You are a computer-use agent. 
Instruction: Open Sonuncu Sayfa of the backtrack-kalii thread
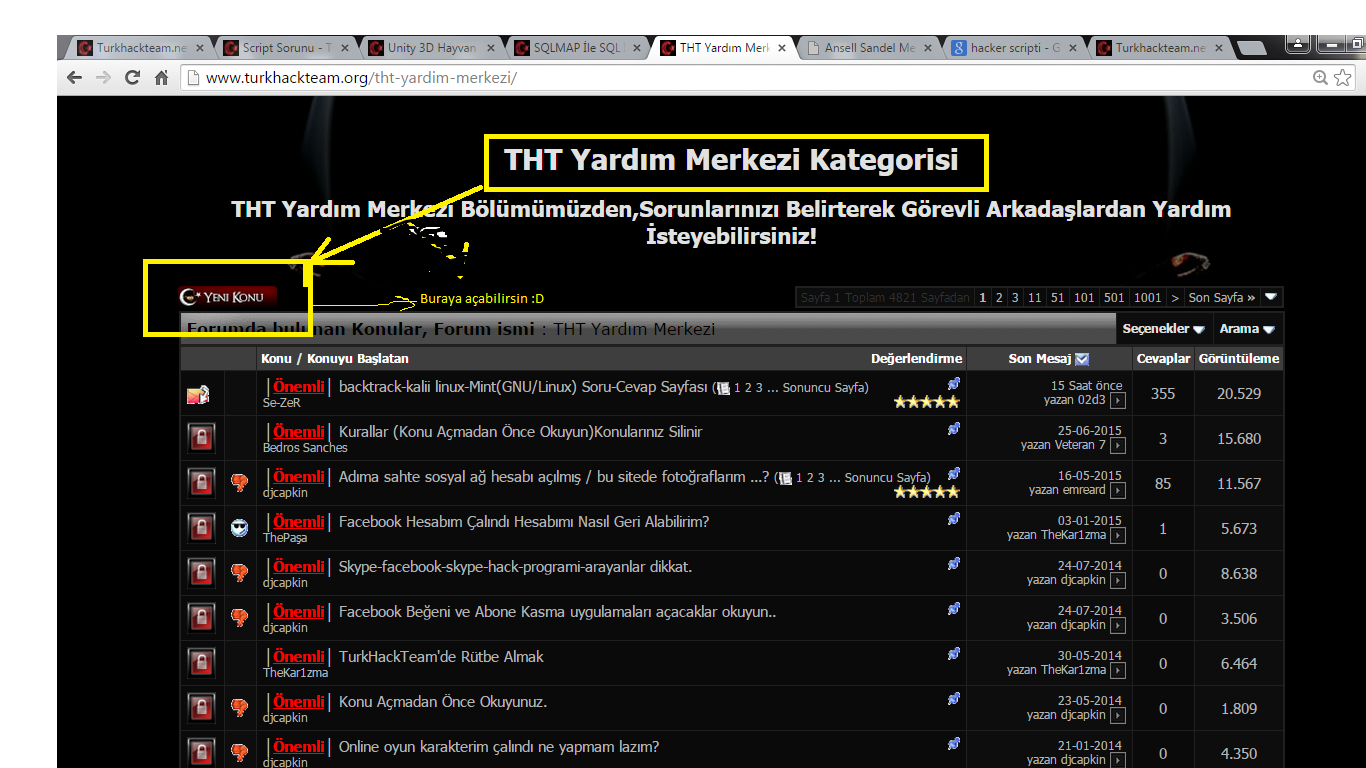(822, 388)
